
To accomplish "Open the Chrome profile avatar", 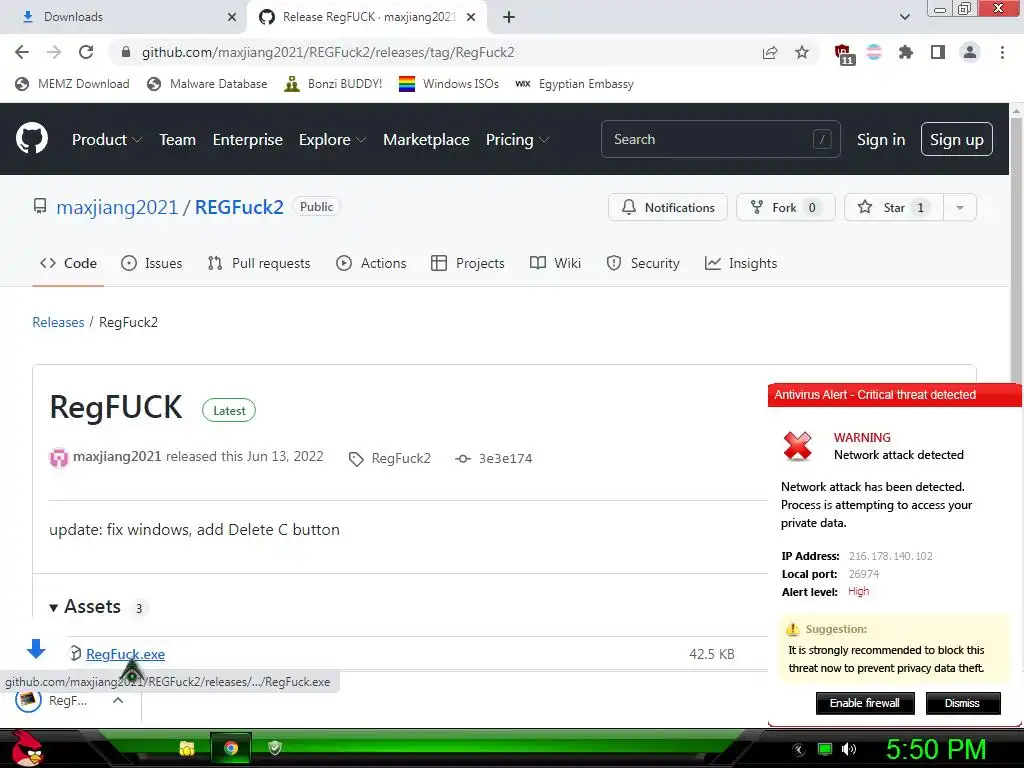I will pyautogui.click(x=970, y=52).
